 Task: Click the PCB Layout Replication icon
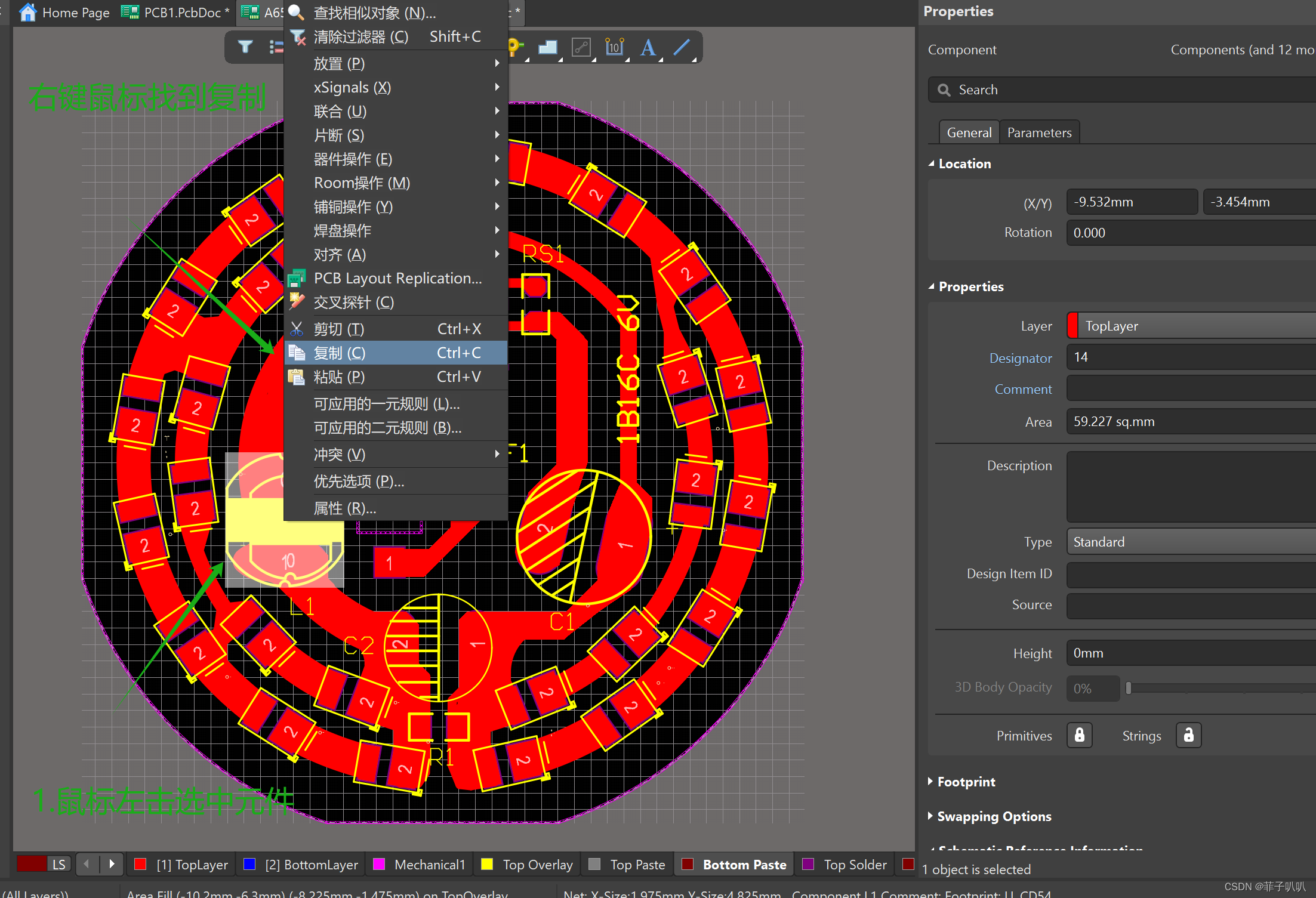[x=297, y=279]
